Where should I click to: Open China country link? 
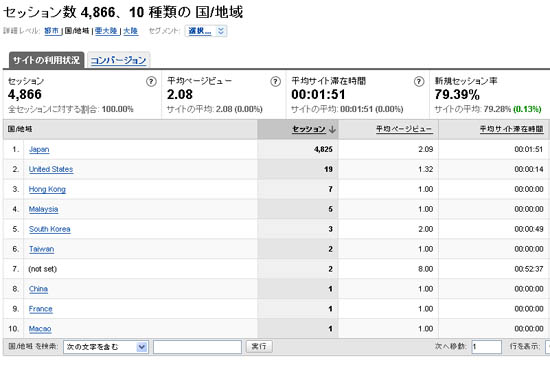coord(38,289)
